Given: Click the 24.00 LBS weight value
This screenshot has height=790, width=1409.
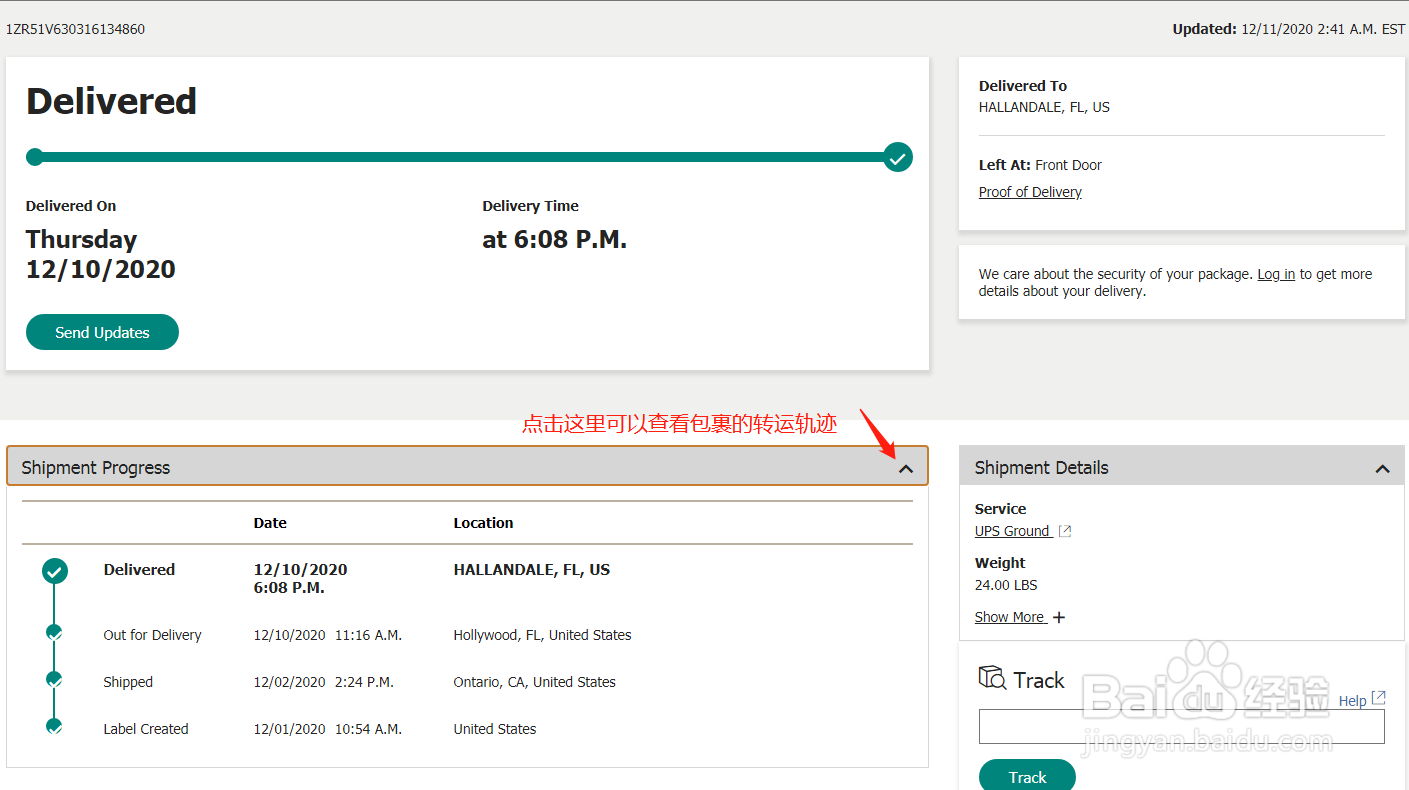Looking at the screenshot, I should coord(1004,585).
